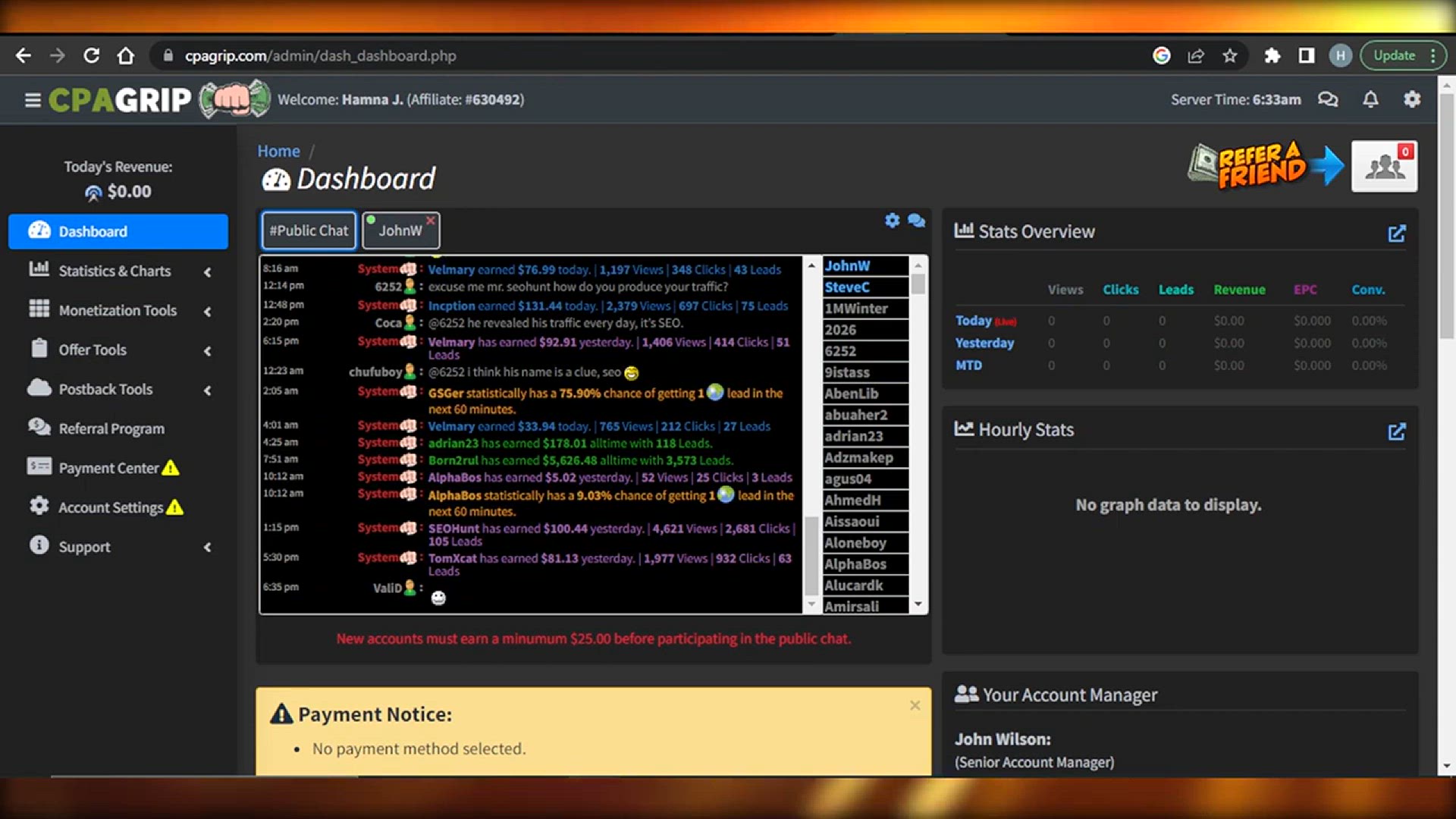The image size is (1456, 819).
Task: Expand Monetization Tools menu
Action: tap(118, 310)
